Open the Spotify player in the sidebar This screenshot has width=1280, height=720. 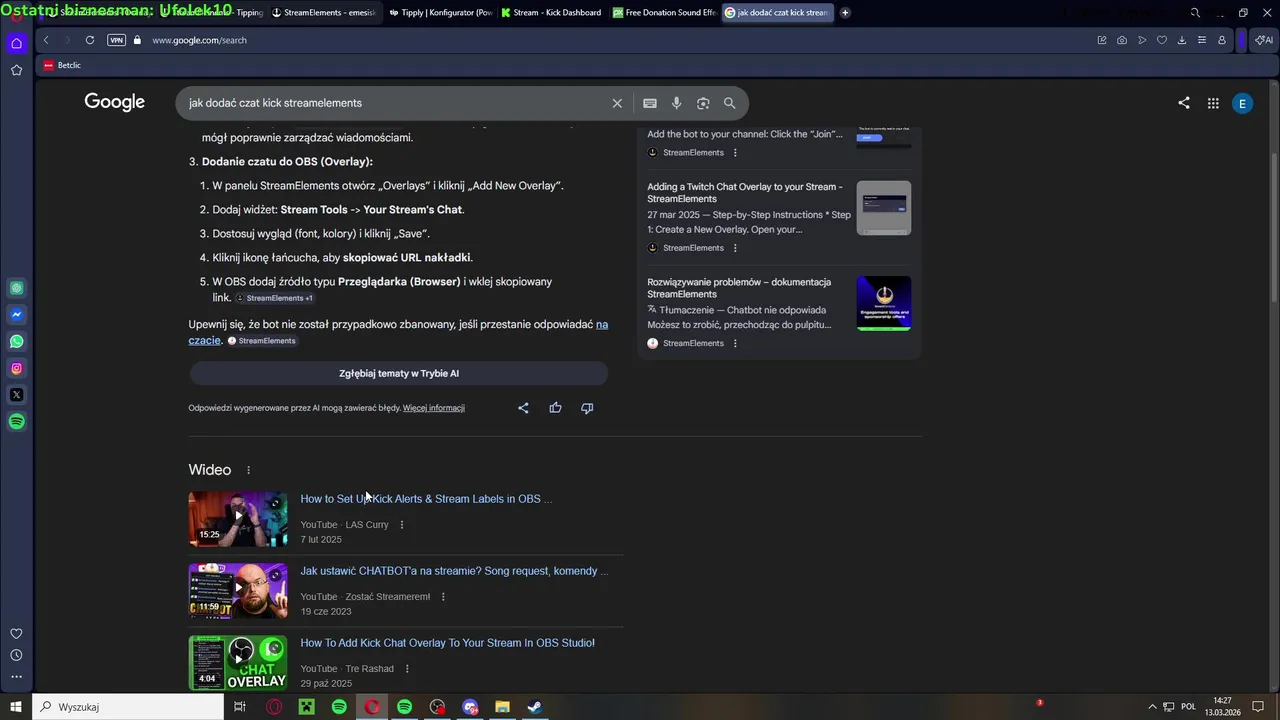coord(16,422)
